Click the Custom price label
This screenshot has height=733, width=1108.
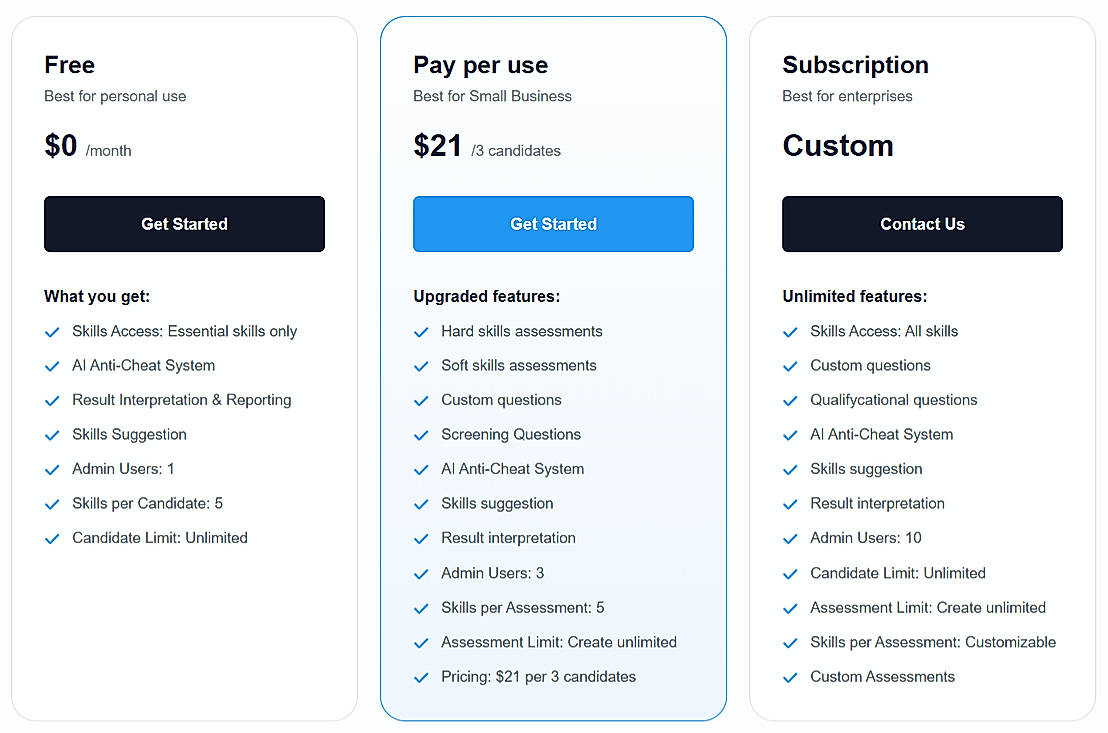point(838,146)
